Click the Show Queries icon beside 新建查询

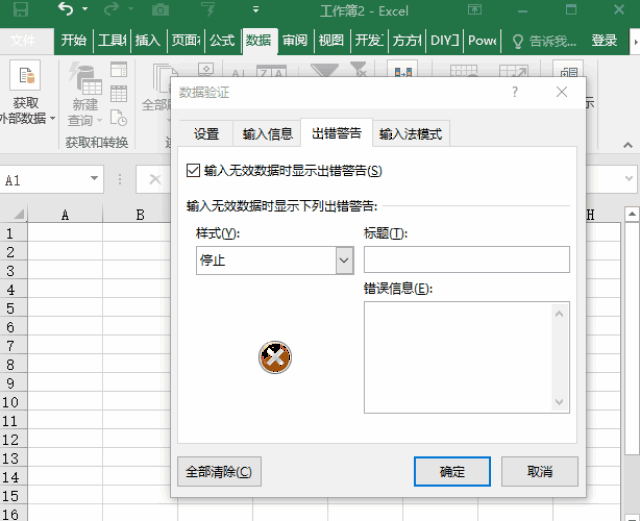(119, 69)
